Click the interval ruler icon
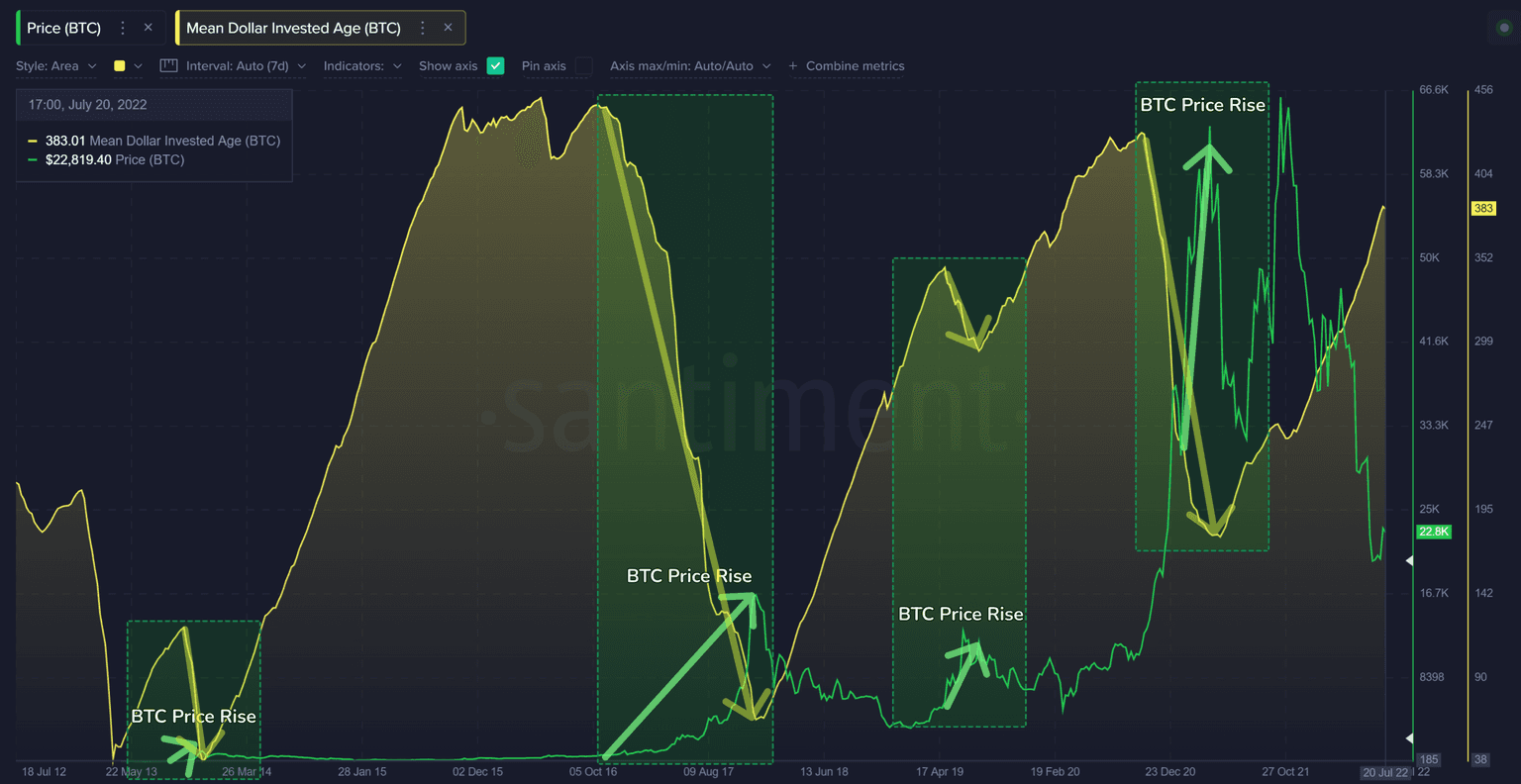This screenshot has width=1521, height=784. (x=168, y=66)
